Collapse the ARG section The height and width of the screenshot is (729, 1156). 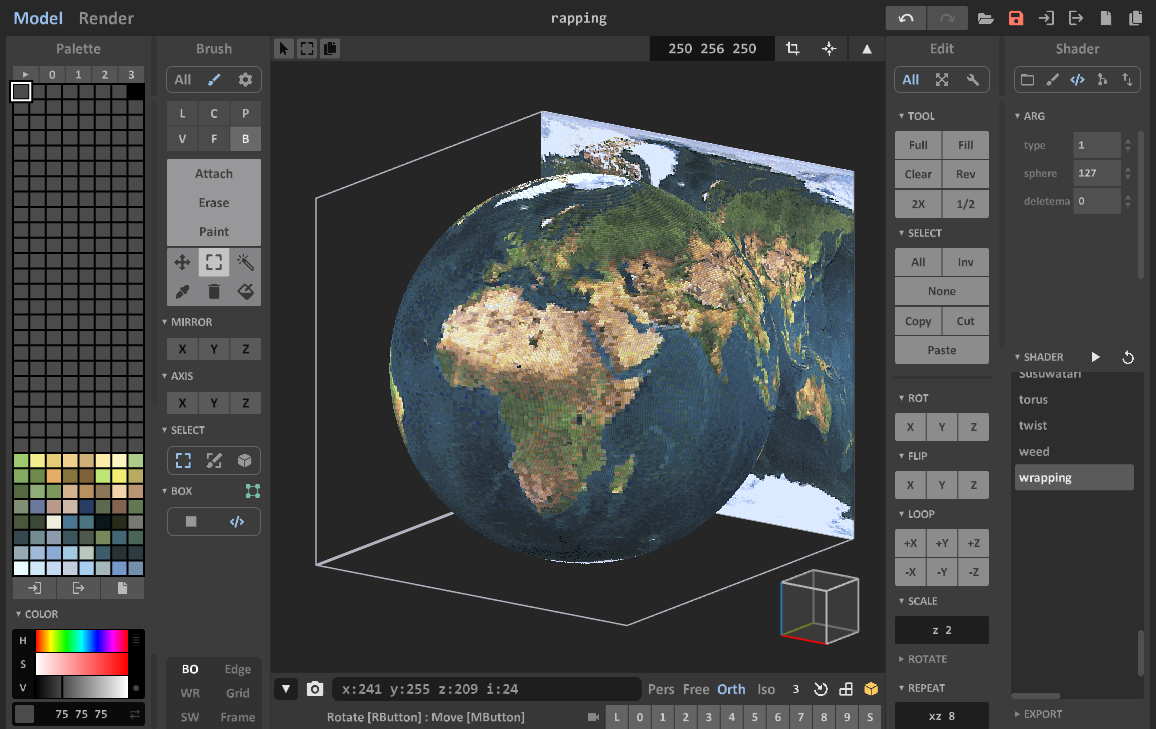point(1030,116)
